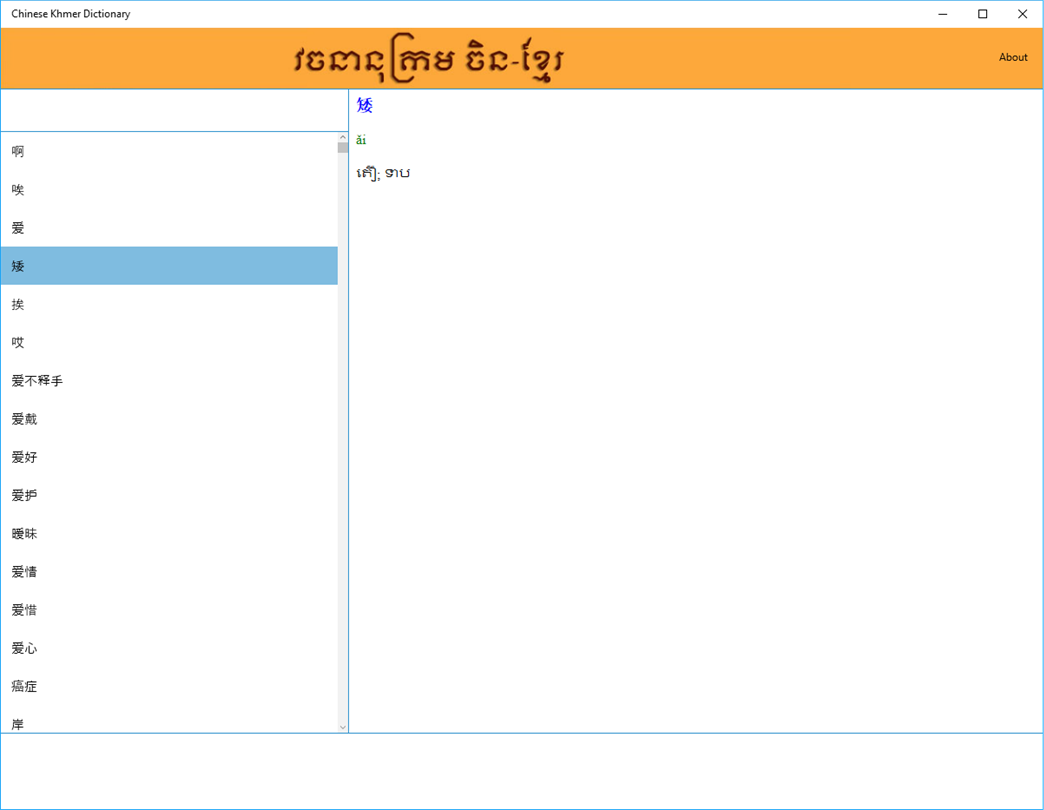
Task: Choose the entry 爱惜
Action: click(x=169, y=610)
